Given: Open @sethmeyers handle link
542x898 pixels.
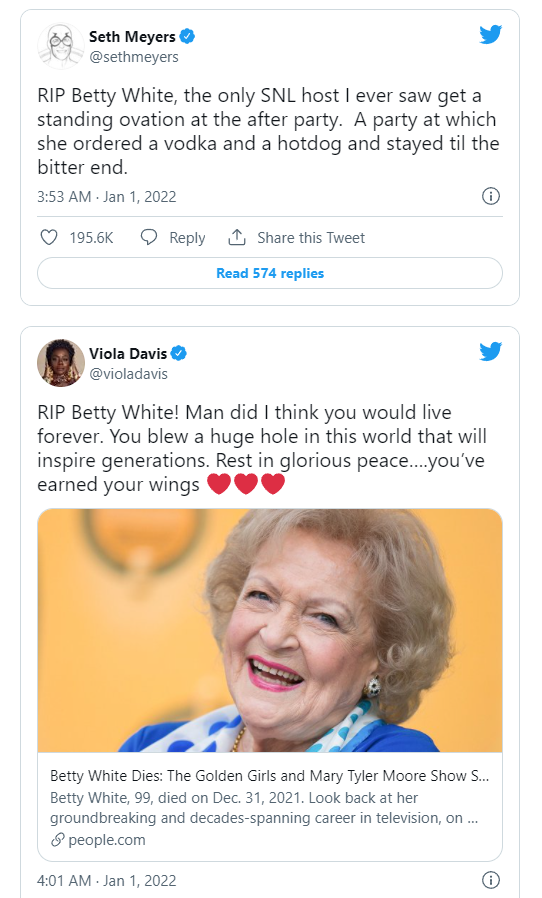Looking at the screenshot, I should coord(133,57).
